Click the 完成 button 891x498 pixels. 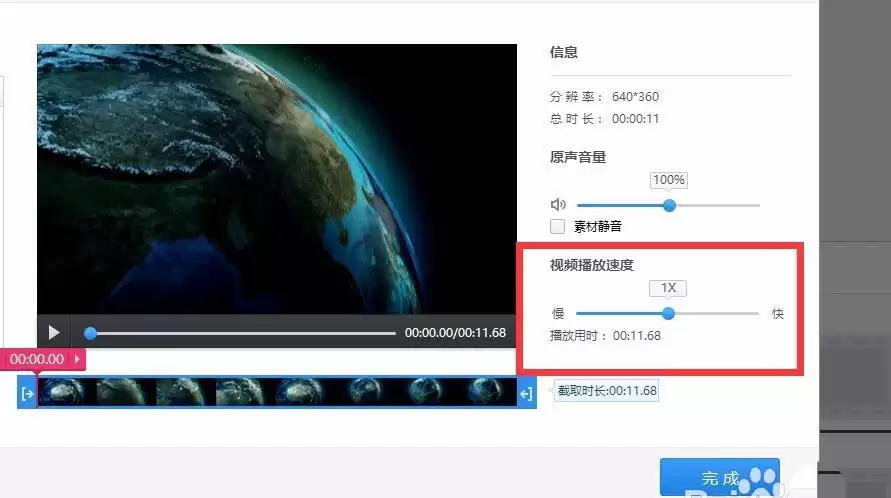pyautogui.click(x=719, y=478)
